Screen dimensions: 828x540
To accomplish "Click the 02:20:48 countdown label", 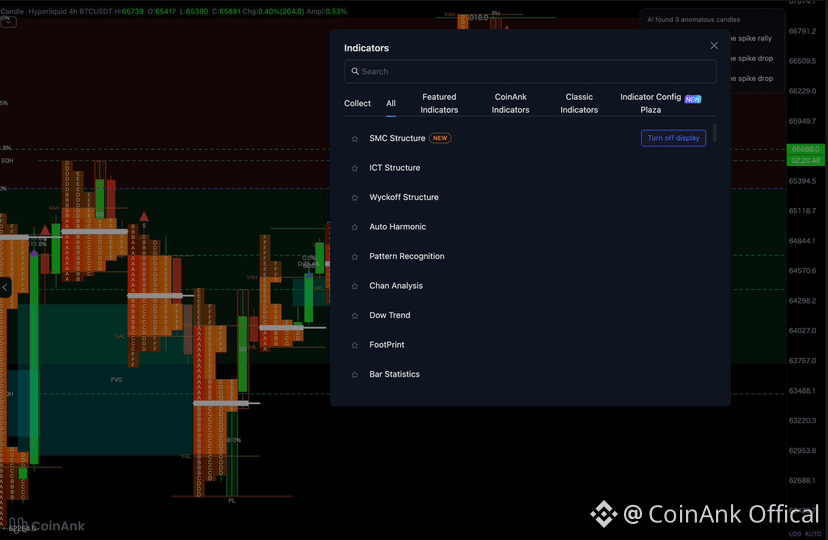I will click(805, 160).
